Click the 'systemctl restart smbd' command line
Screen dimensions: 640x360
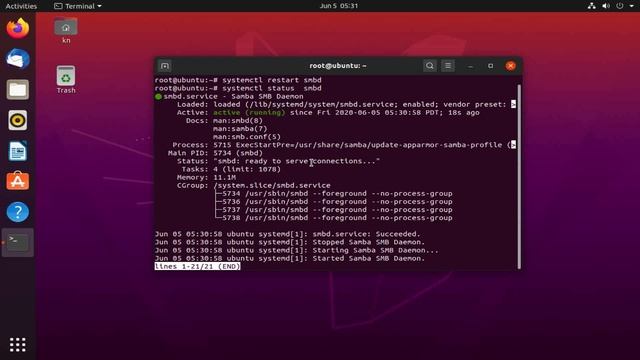pyautogui.click(x=238, y=80)
